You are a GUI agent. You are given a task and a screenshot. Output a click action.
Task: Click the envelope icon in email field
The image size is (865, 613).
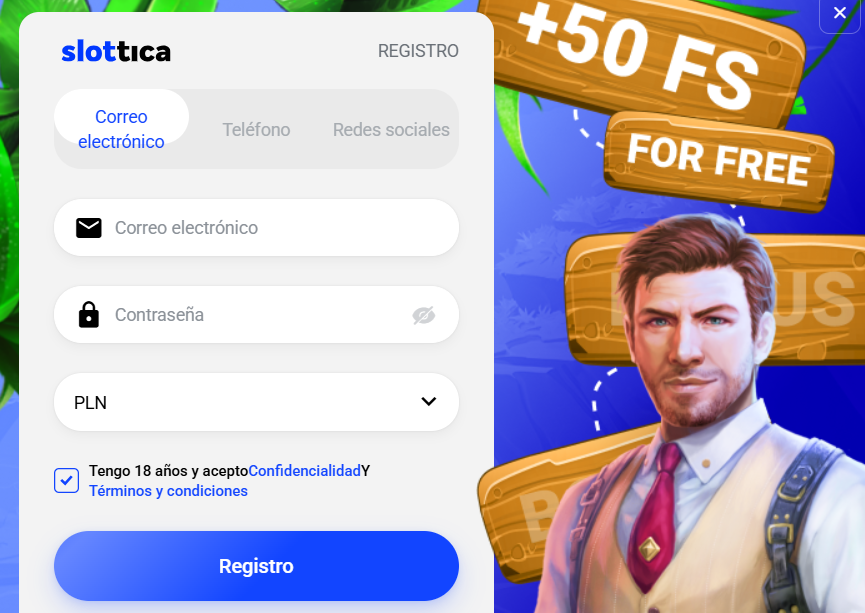click(x=89, y=227)
